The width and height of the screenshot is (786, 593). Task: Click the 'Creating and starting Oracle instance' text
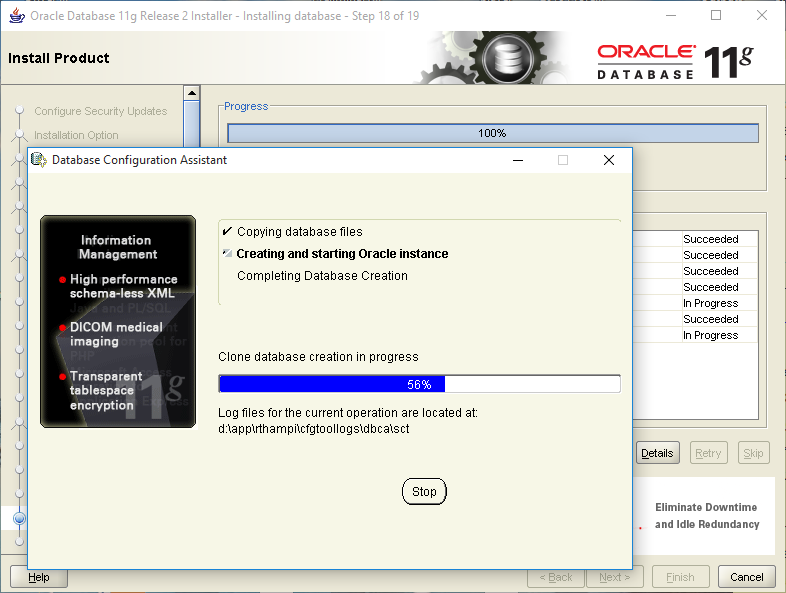tap(342, 254)
